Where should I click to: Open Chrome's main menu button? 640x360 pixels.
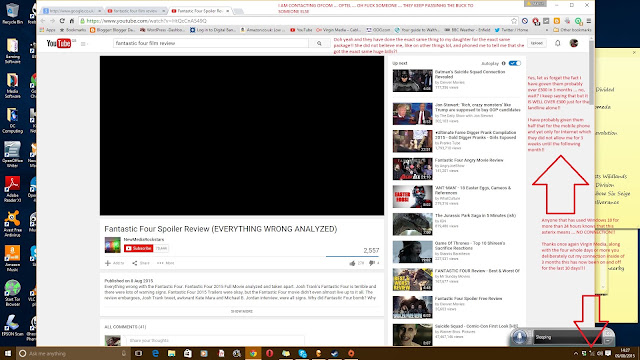coord(589,21)
